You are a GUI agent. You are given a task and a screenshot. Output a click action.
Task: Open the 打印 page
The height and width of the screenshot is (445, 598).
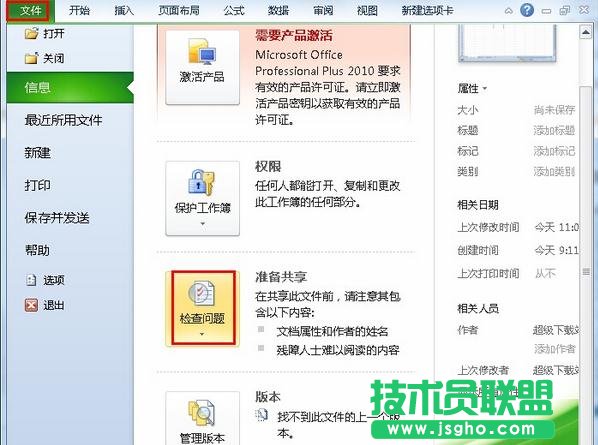click(x=37, y=185)
